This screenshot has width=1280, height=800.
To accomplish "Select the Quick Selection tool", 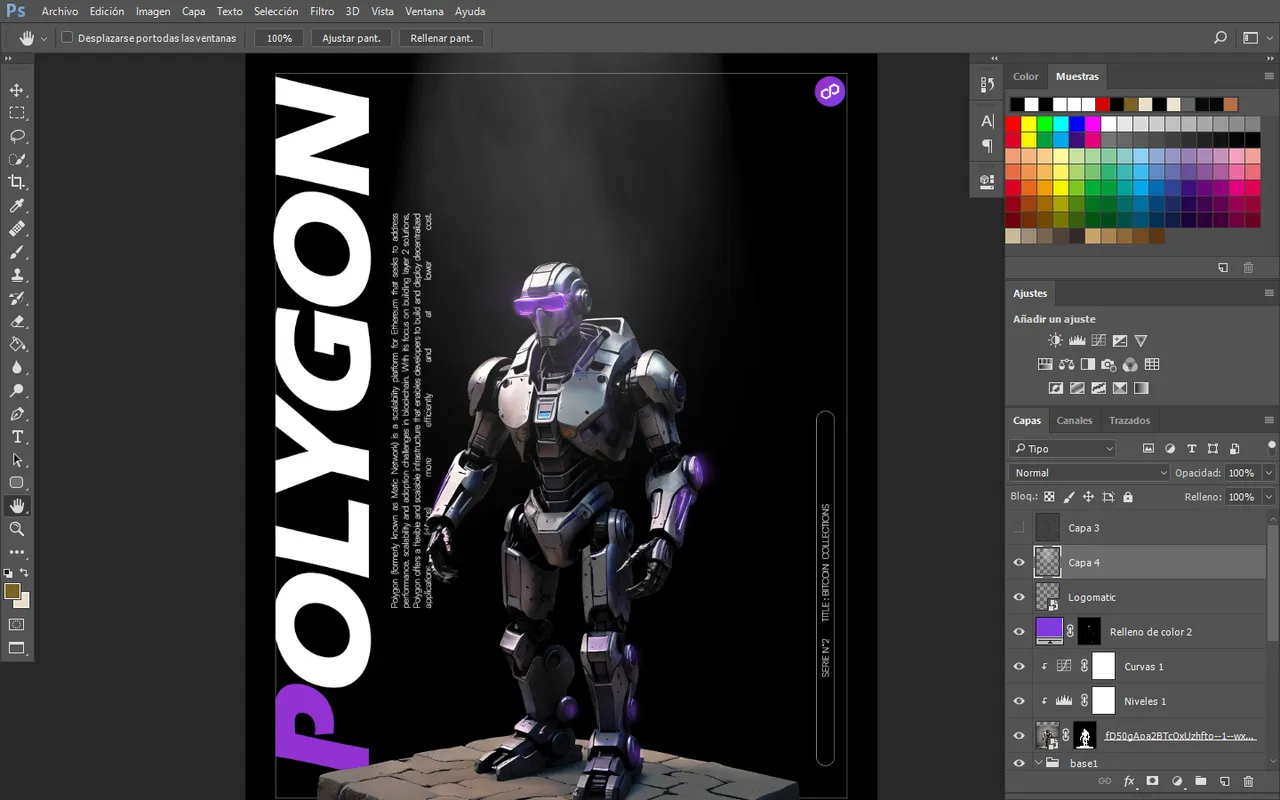I will [17, 159].
